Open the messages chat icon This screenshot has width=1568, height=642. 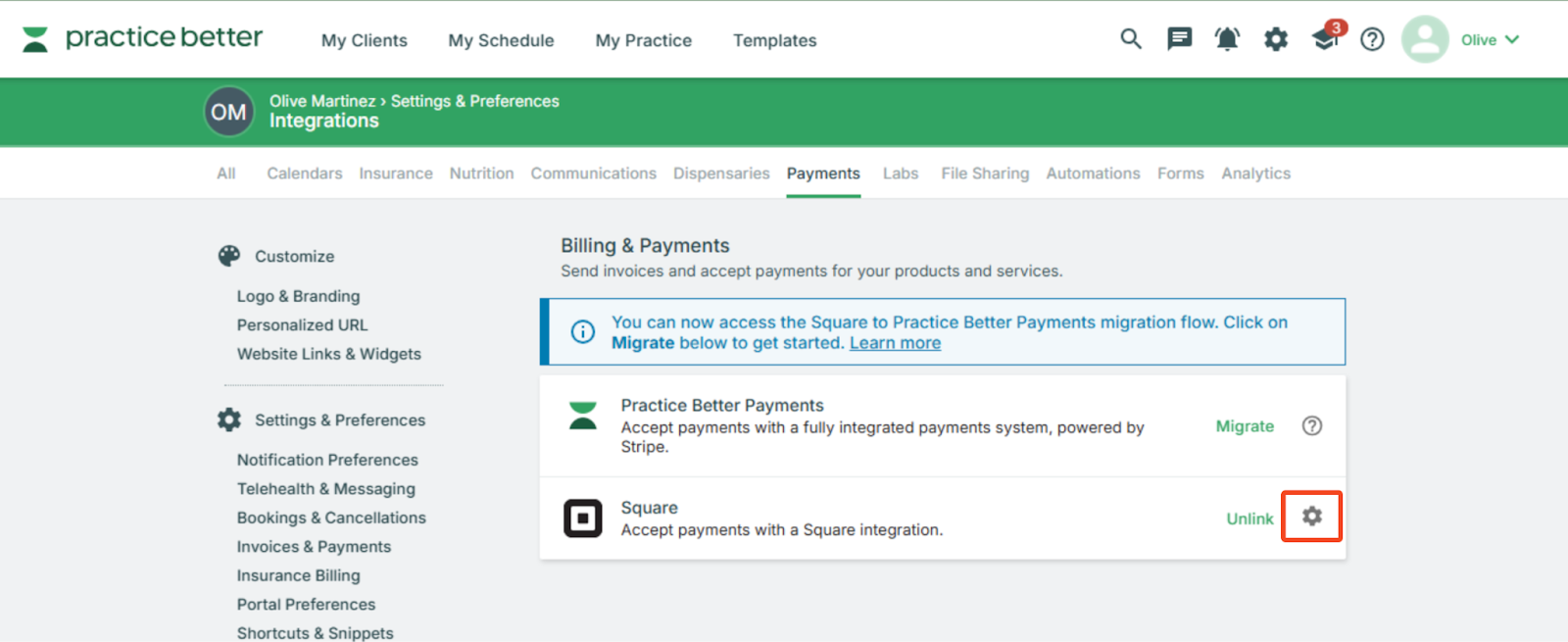click(x=1179, y=39)
